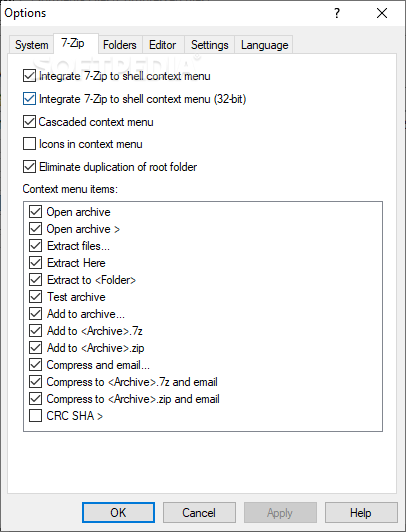The height and width of the screenshot is (532, 406).
Task: Click the question mark help icon in title bar
Action: coord(336,13)
